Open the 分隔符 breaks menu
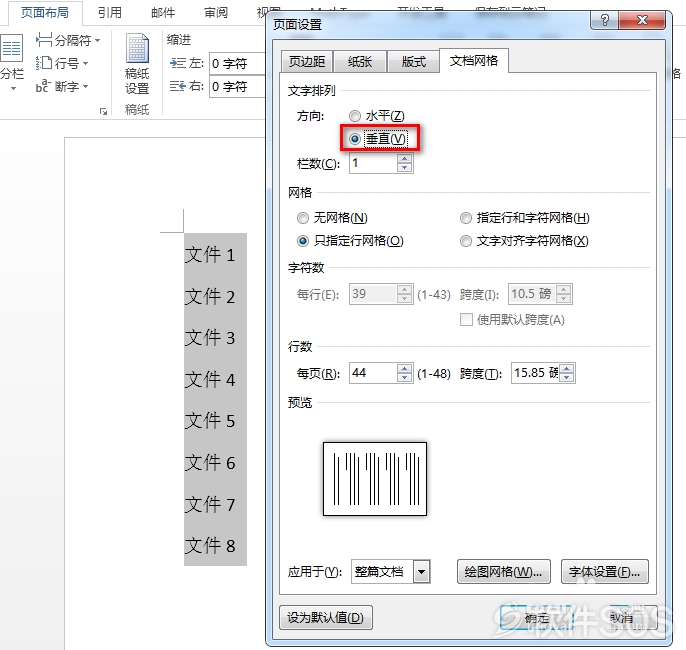Image resolution: width=686 pixels, height=650 pixels. click(68, 40)
